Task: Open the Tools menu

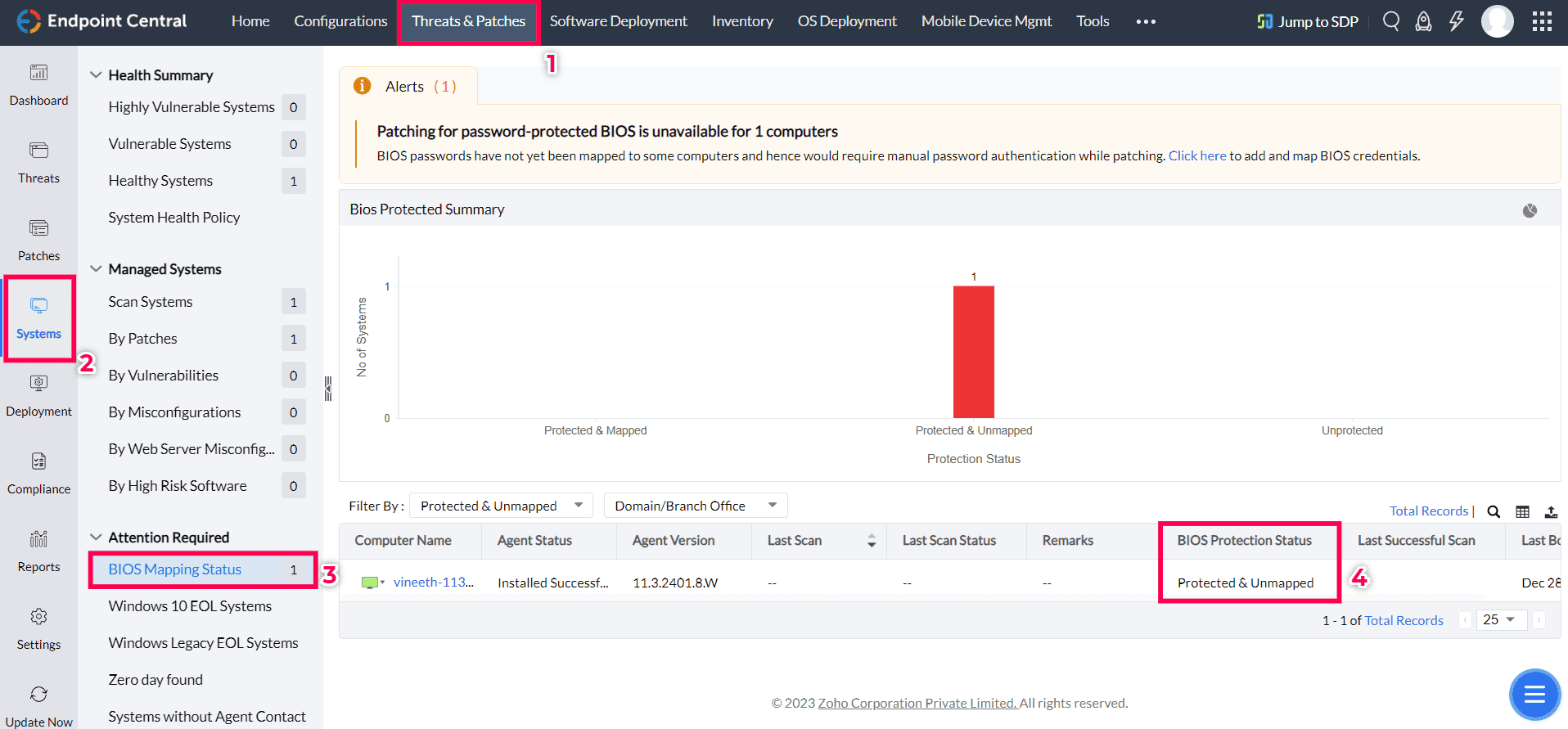Action: 1093,21
